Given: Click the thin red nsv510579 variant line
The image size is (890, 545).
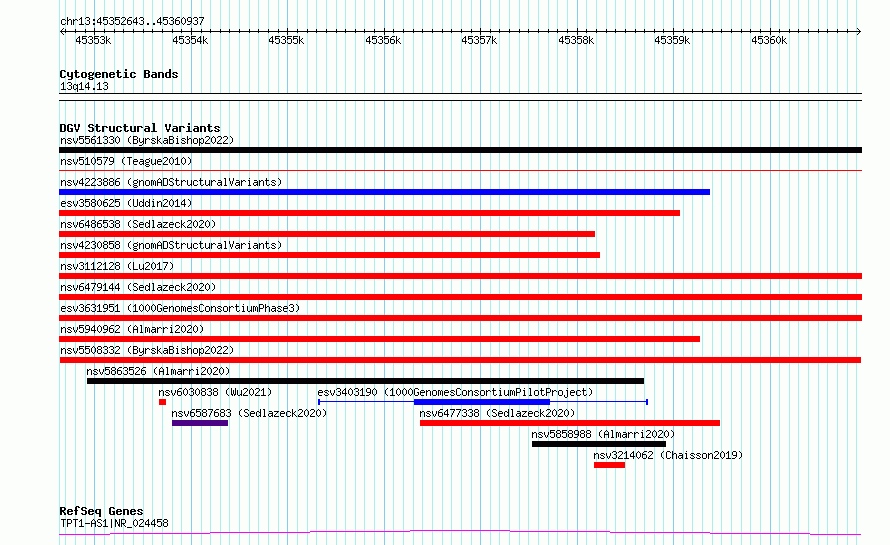Looking at the screenshot, I should 460,170.
